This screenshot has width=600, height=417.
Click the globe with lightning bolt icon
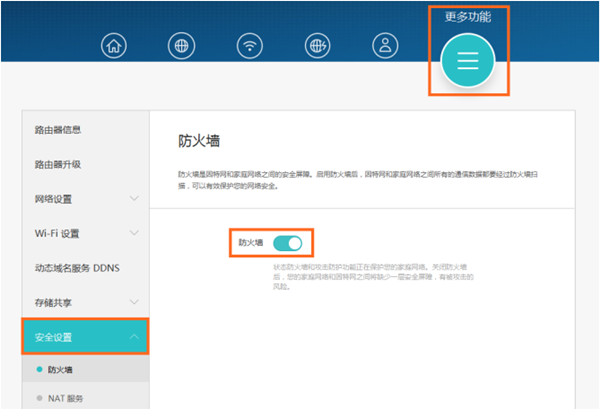tap(317, 45)
